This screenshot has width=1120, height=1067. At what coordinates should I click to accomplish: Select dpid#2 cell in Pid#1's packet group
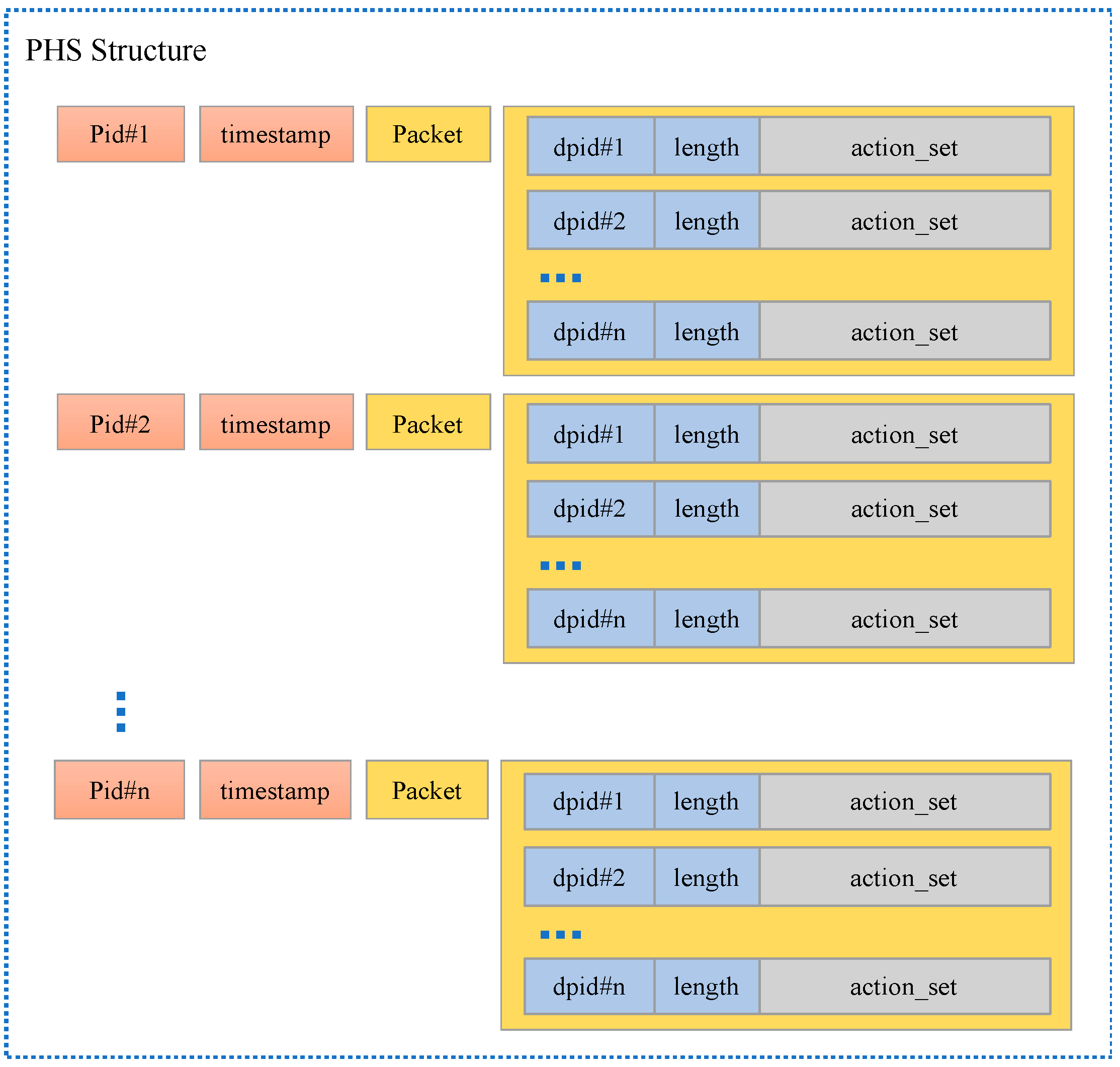click(x=590, y=221)
